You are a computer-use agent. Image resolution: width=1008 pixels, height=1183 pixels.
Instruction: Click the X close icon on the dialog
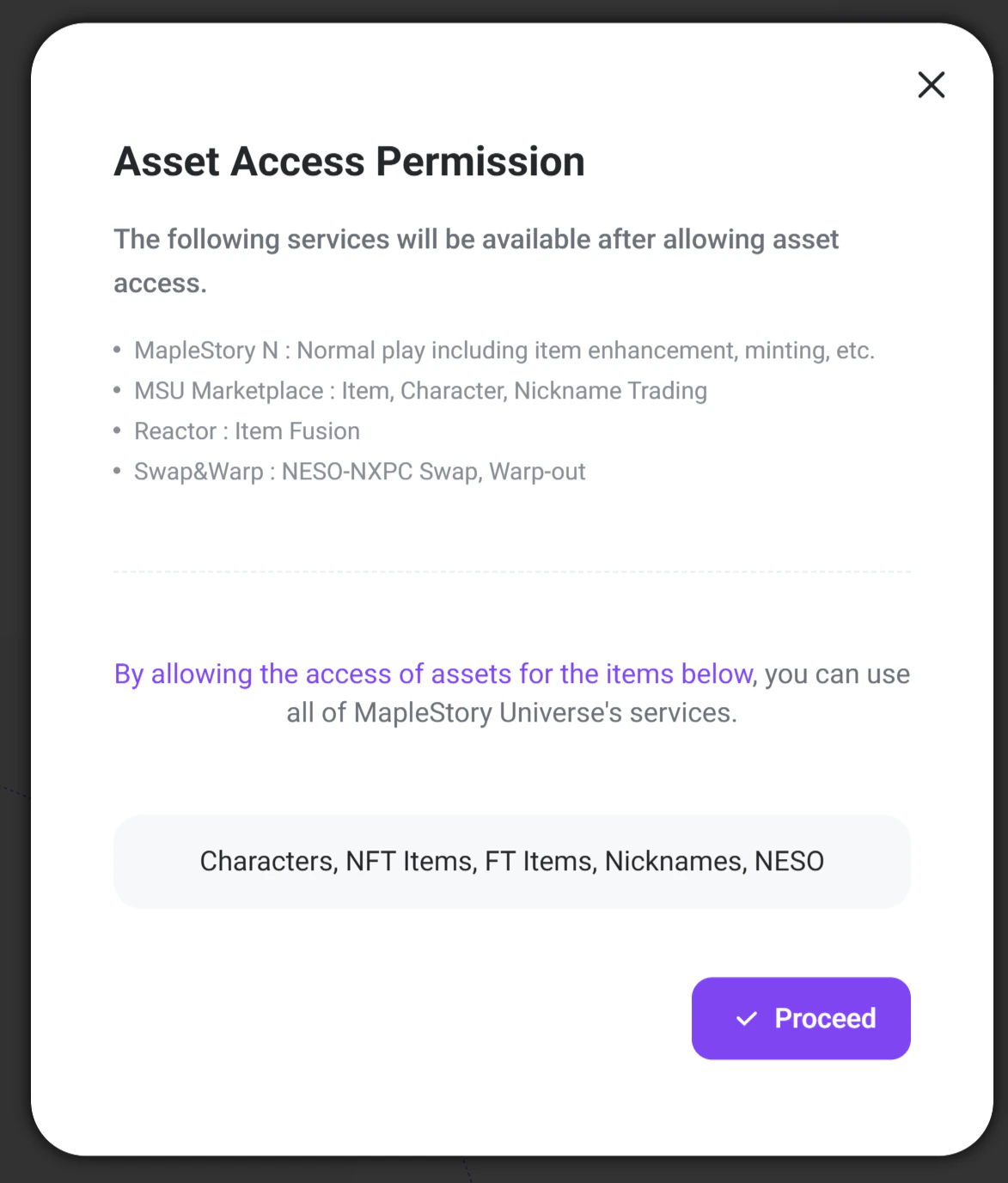pyautogui.click(x=932, y=85)
